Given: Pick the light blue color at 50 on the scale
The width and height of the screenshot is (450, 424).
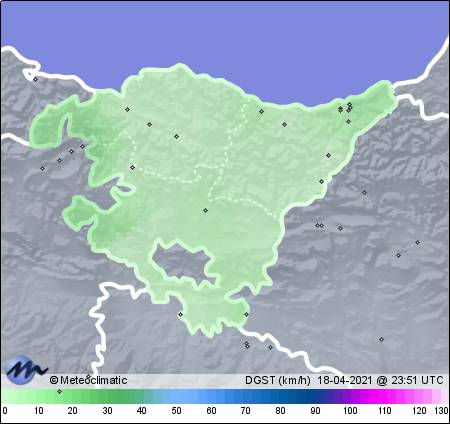Looking at the screenshot, I should pyautogui.click(x=177, y=397).
